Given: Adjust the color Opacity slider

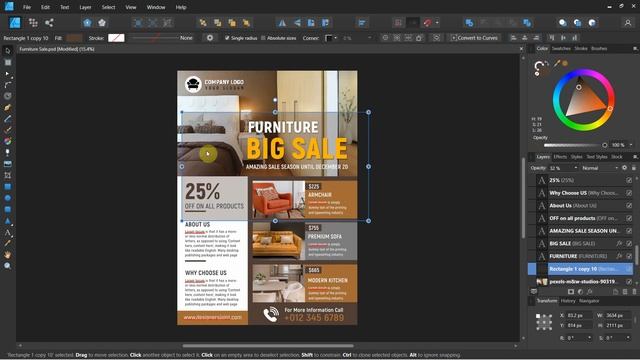Looking at the screenshot, I should point(575,145).
